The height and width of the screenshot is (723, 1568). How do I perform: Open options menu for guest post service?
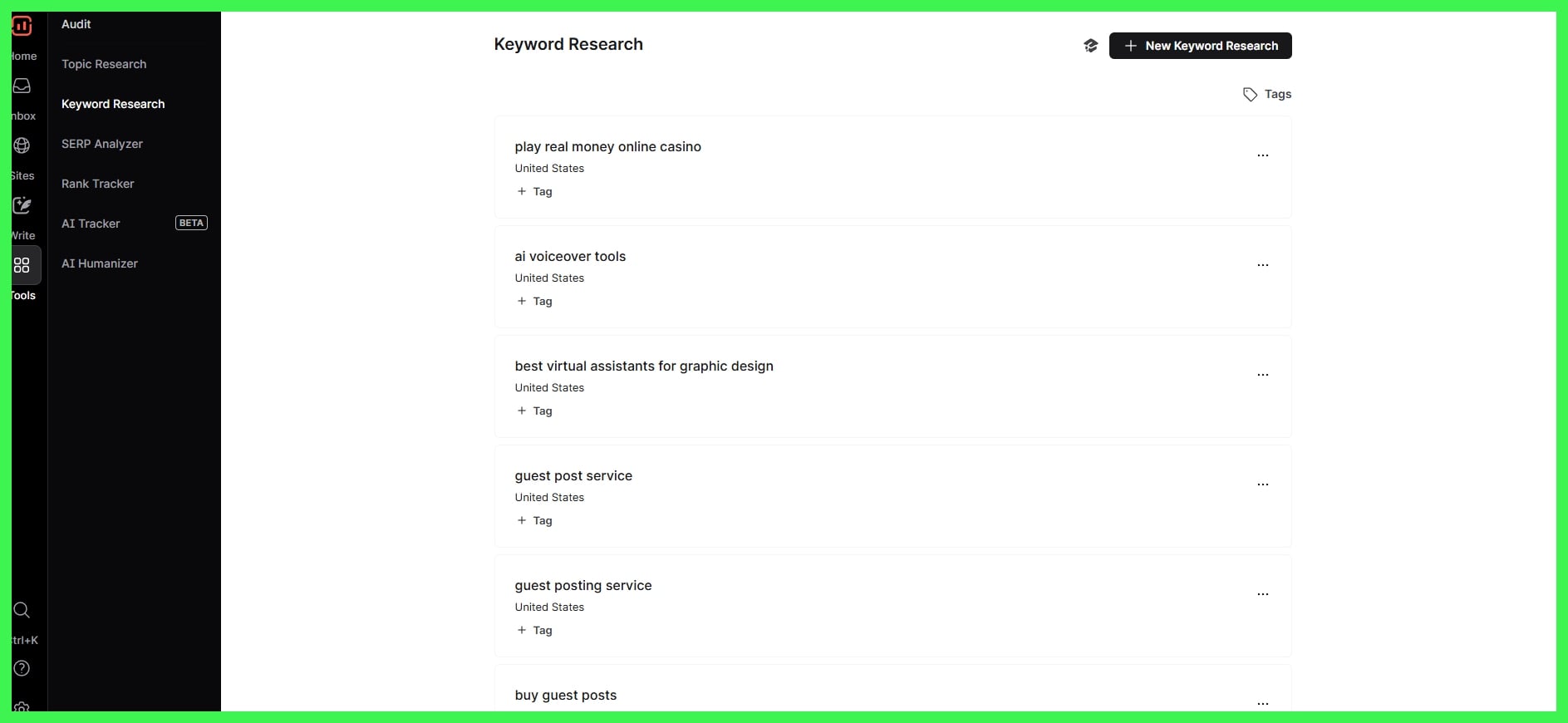[x=1262, y=484]
